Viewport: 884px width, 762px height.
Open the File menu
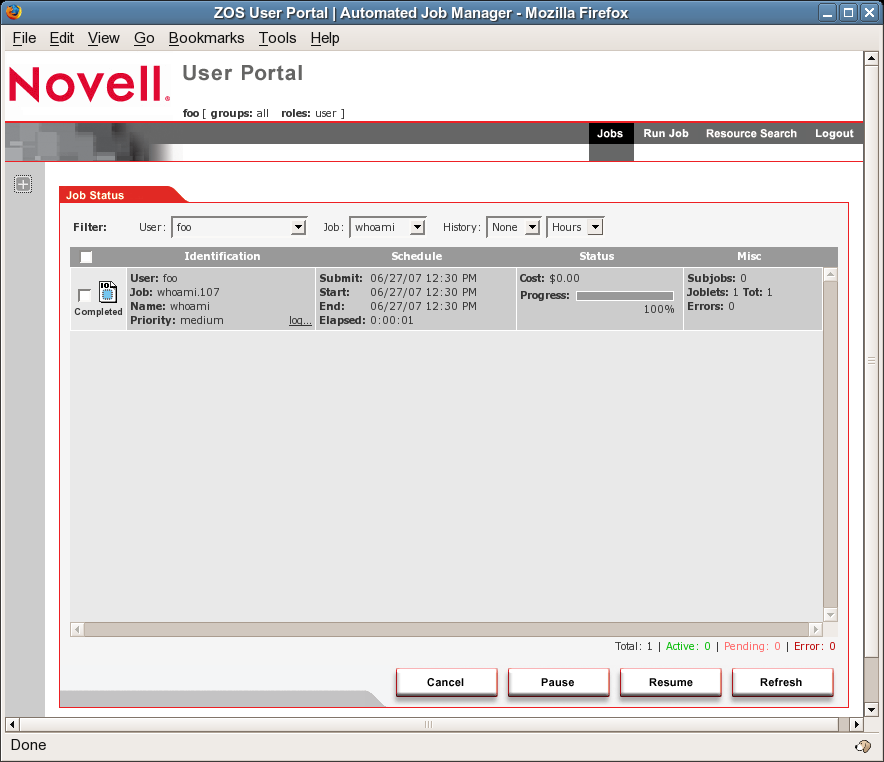point(24,38)
